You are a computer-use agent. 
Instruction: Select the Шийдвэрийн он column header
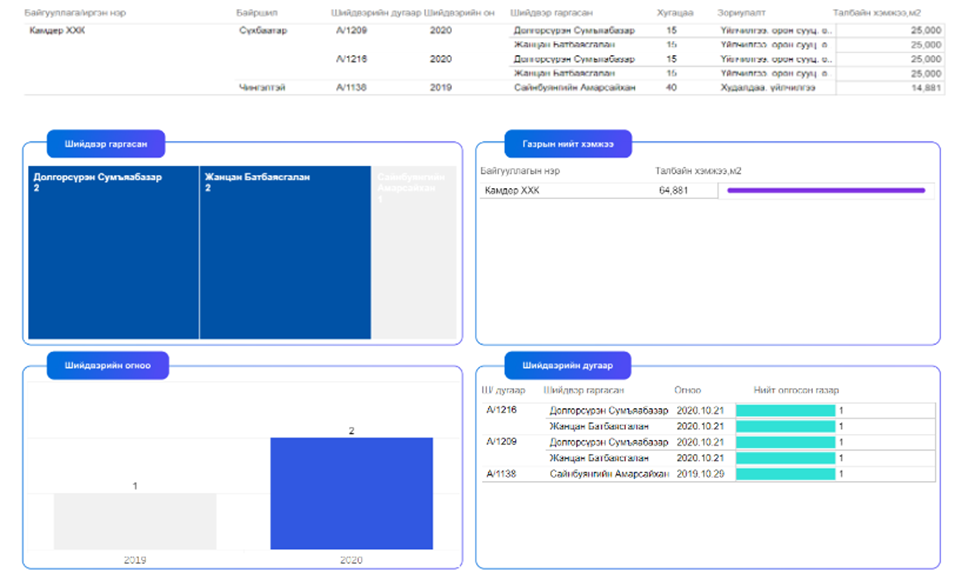(459, 12)
